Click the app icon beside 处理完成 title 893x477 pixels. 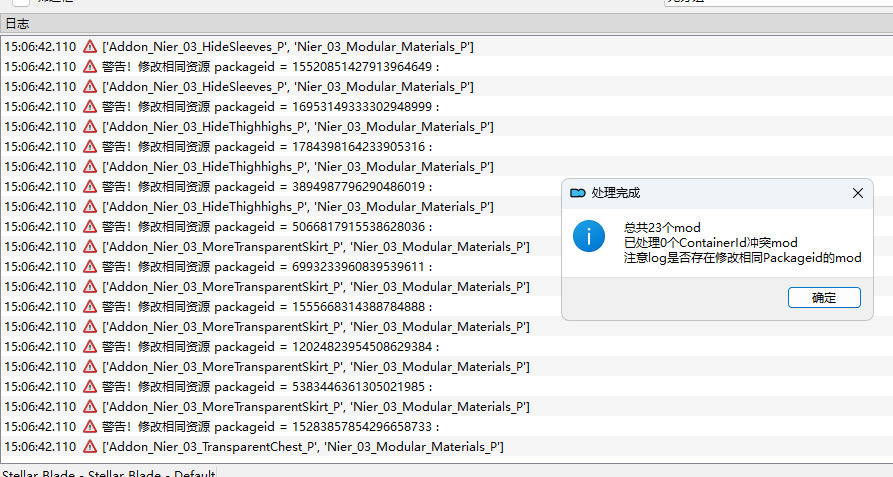click(577, 193)
